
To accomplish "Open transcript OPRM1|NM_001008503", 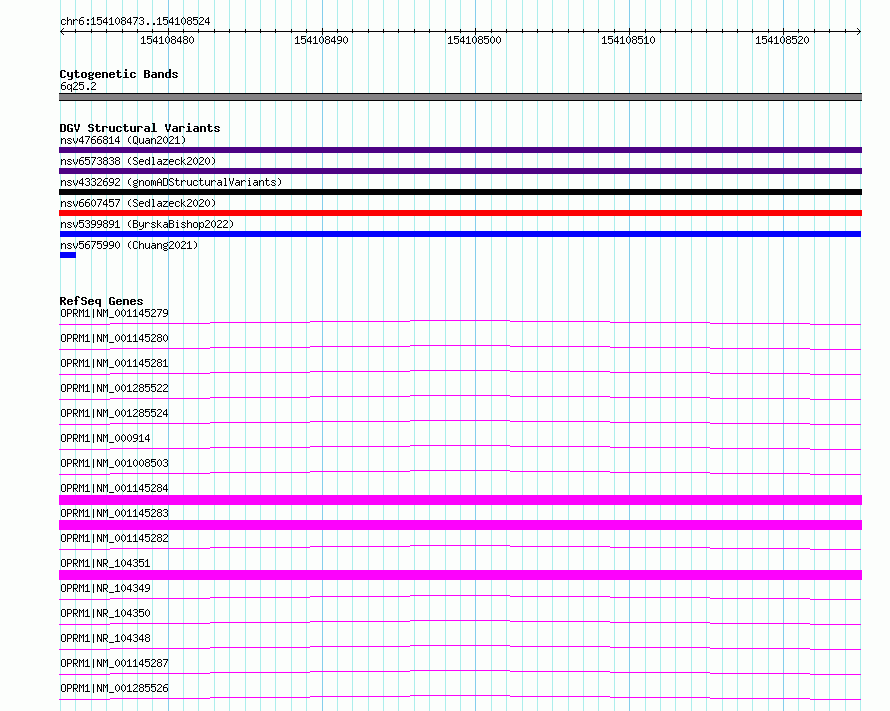I will [114, 463].
